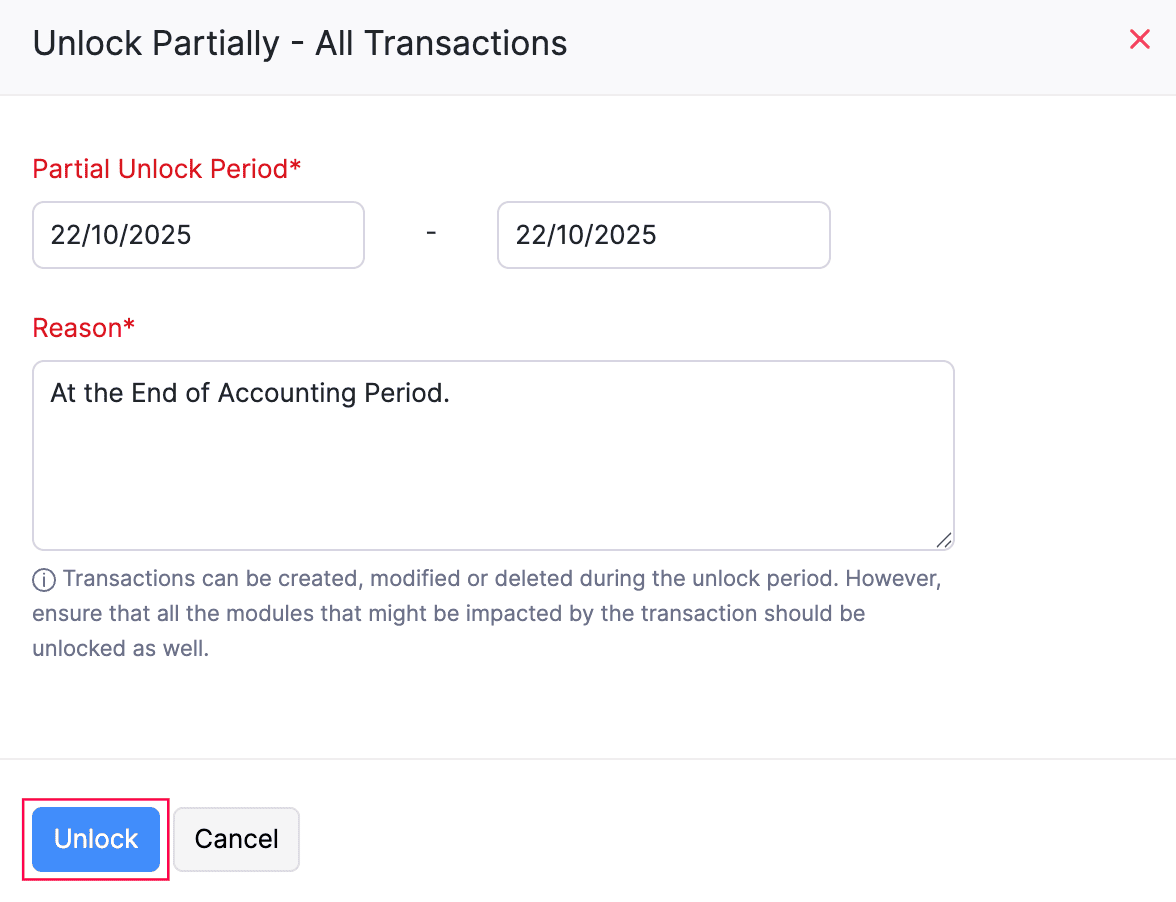Viewport: 1176px width, 902px height.
Task: Click the dialog header area
Action: pyautogui.click(x=588, y=43)
